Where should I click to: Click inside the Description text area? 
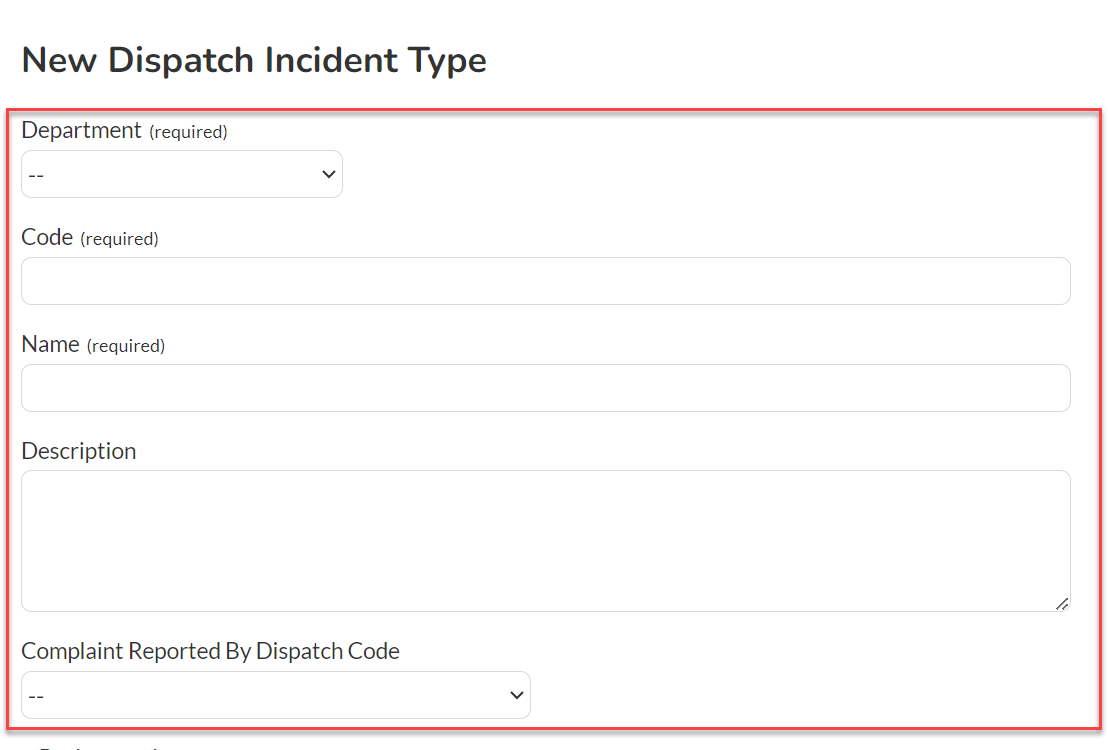[x=546, y=541]
